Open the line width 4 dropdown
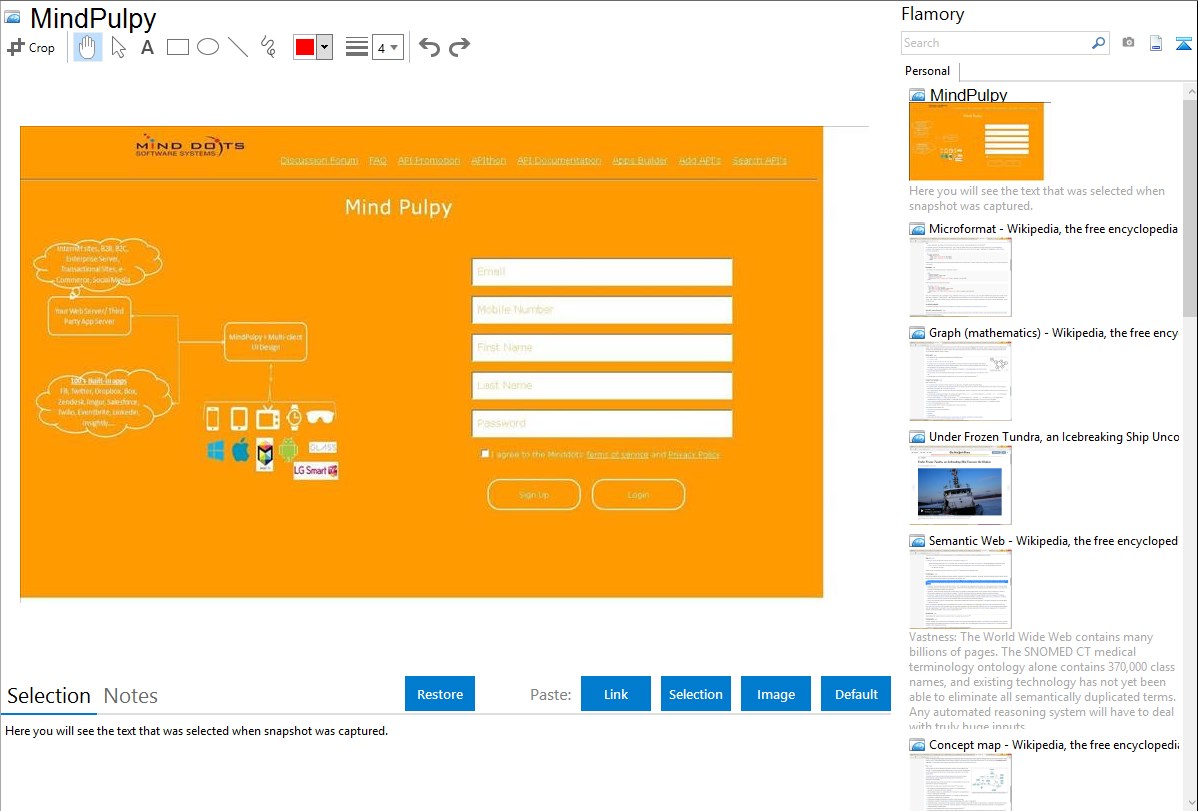1198x811 pixels. (x=388, y=47)
